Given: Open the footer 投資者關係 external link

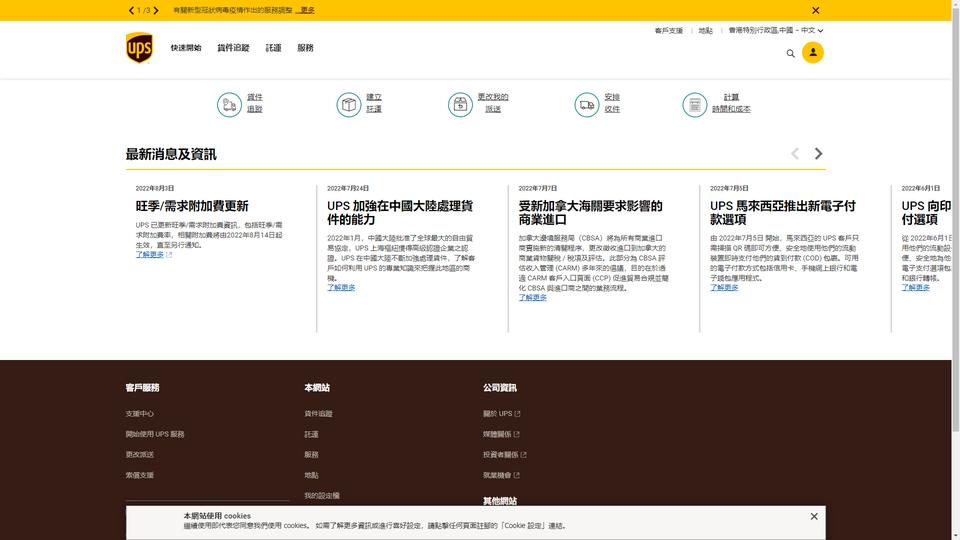Looking at the screenshot, I should [504, 455].
